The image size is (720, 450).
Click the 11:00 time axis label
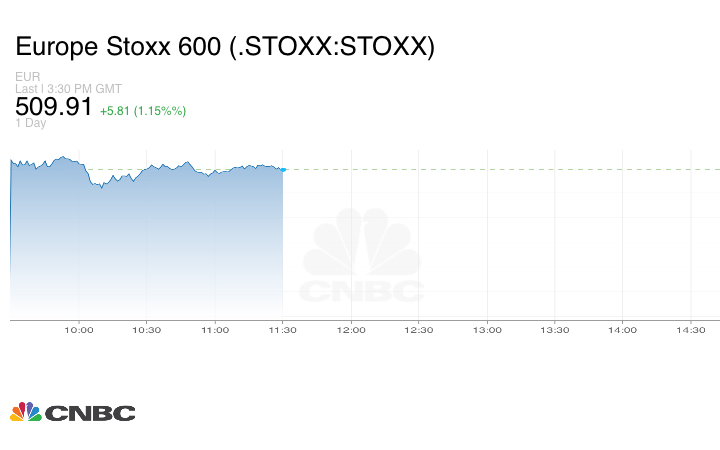point(215,330)
